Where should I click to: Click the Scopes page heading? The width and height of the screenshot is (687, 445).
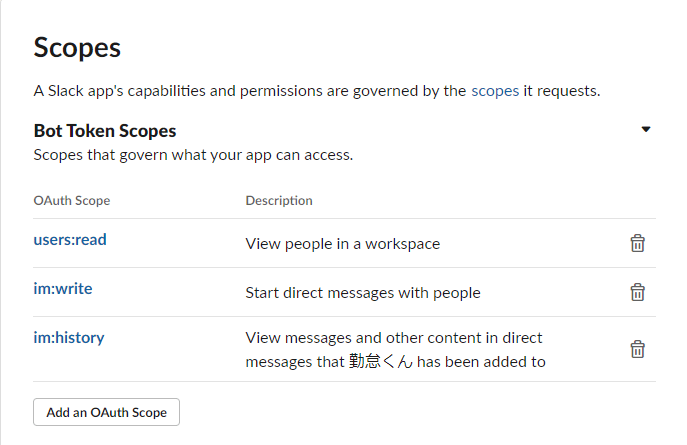77,47
